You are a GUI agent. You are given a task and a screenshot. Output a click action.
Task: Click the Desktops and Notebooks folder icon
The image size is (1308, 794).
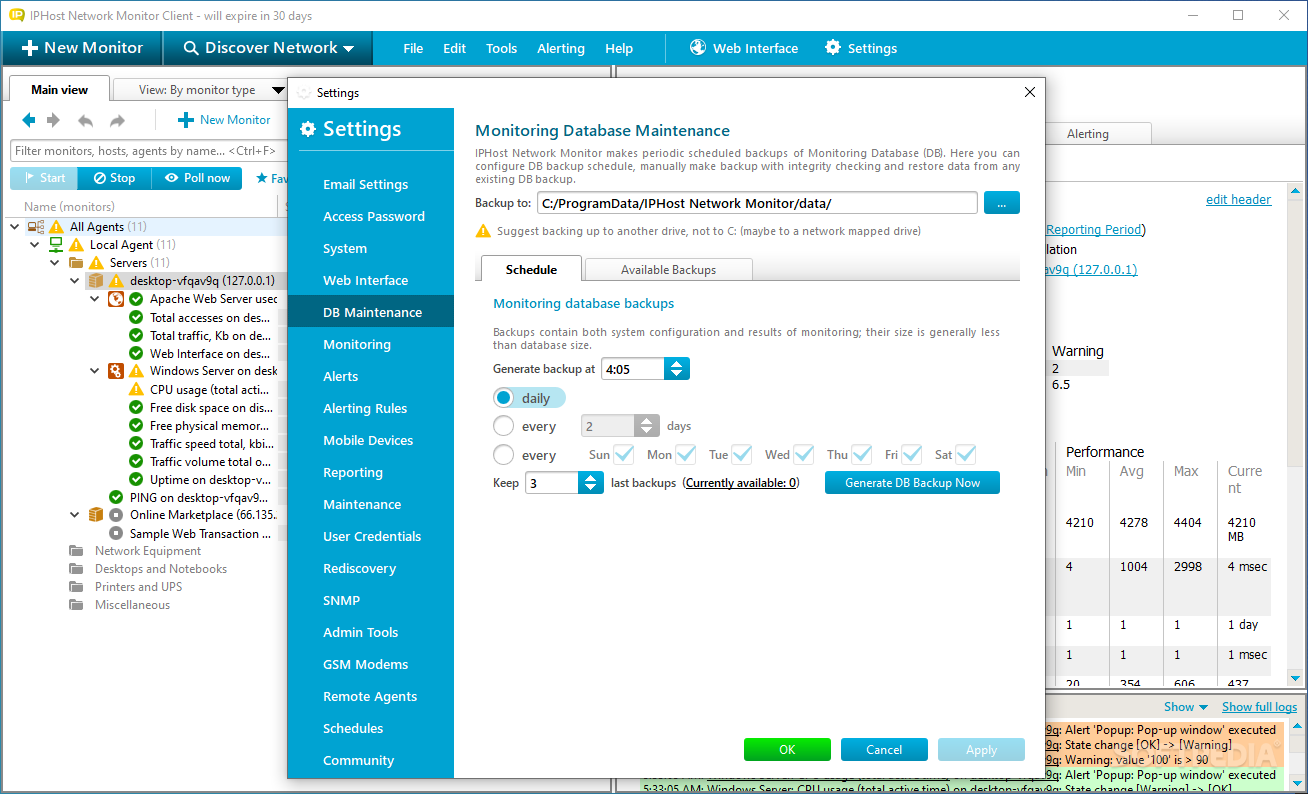[76, 569]
